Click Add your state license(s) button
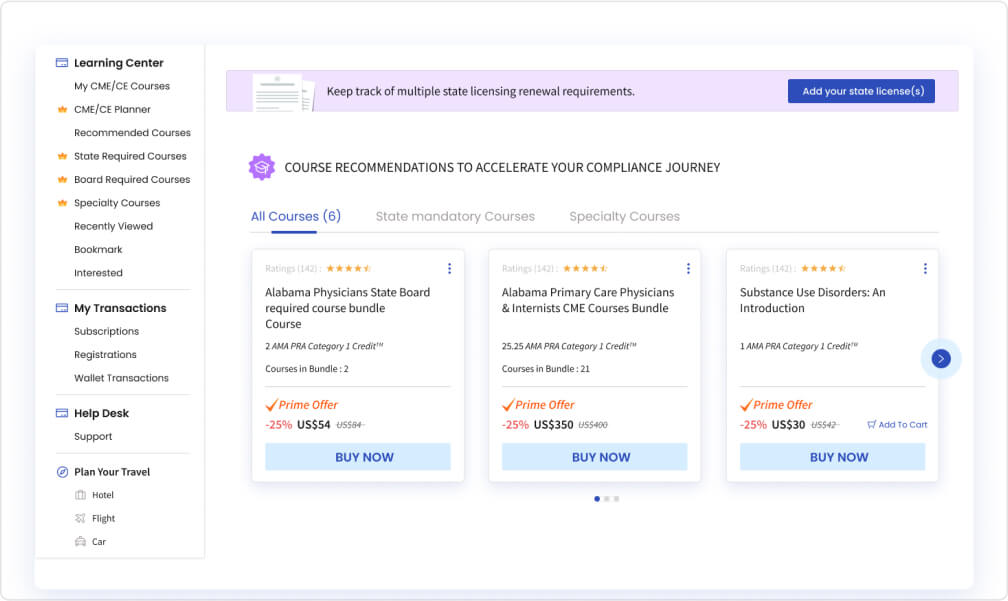 point(861,91)
